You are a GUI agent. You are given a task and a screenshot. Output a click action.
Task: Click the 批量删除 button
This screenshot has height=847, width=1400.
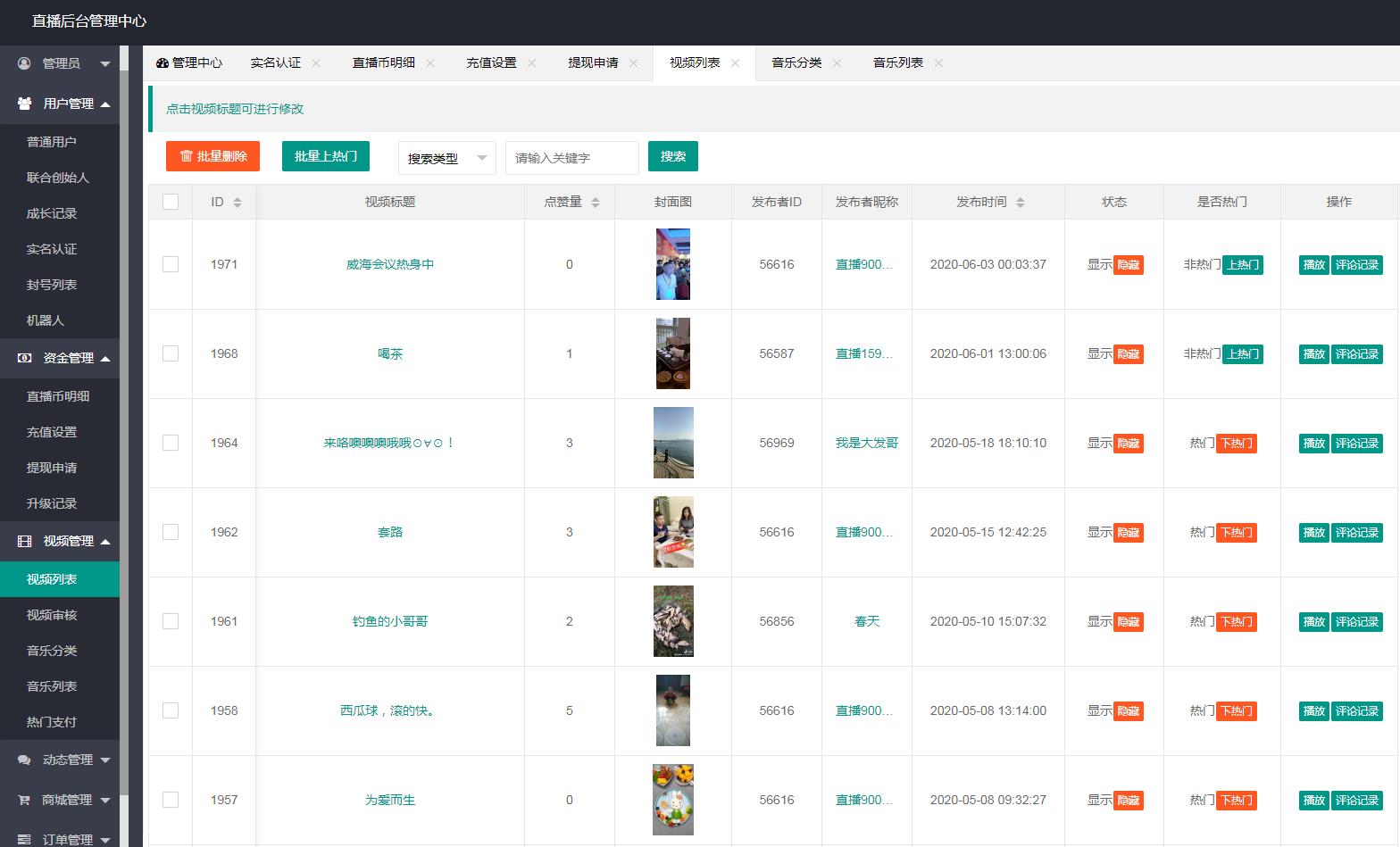point(212,156)
